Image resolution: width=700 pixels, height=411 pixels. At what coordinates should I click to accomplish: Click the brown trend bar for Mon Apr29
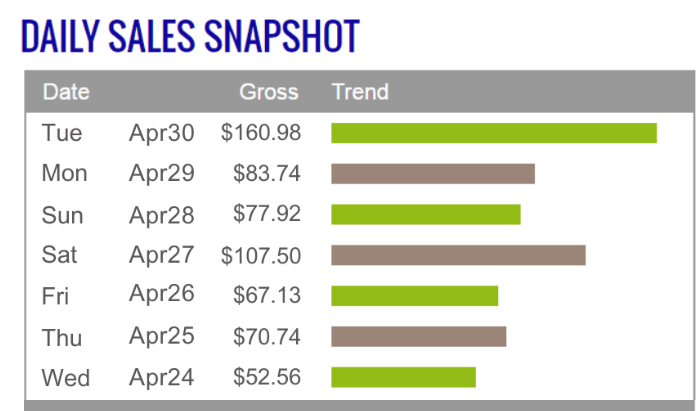click(432, 174)
